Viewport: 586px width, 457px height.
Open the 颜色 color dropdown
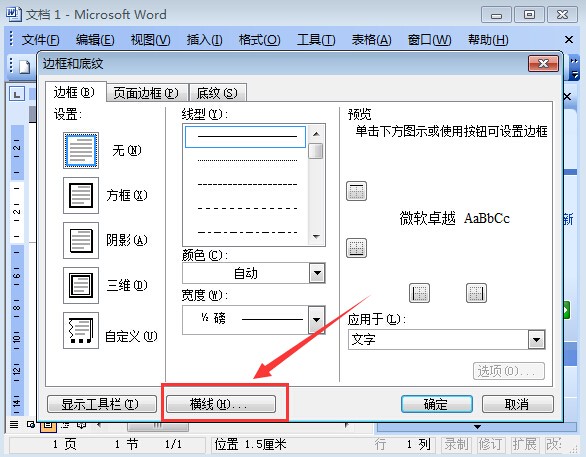point(253,273)
